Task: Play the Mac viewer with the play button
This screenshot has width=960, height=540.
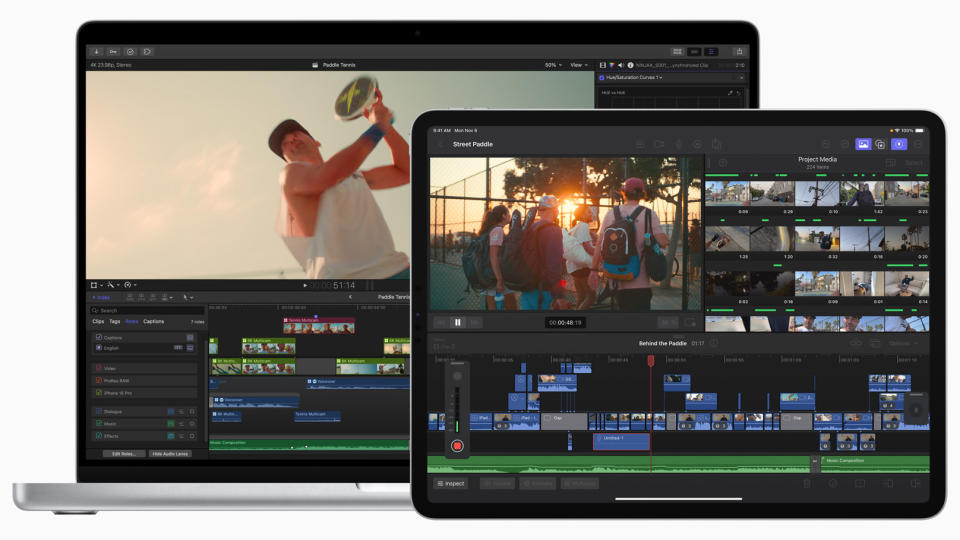Action: click(305, 285)
